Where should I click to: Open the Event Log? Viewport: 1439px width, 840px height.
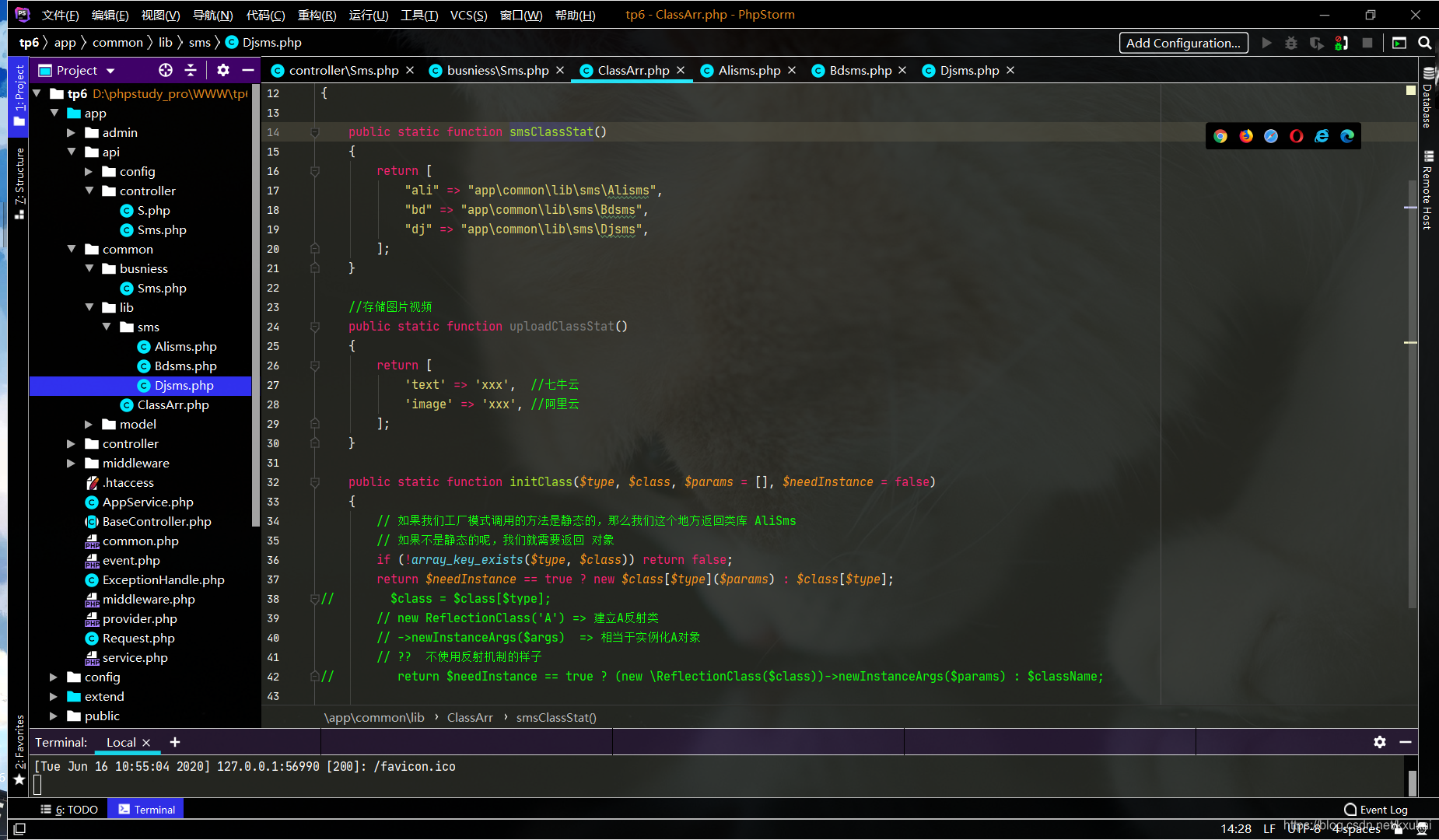[x=1376, y=810]
